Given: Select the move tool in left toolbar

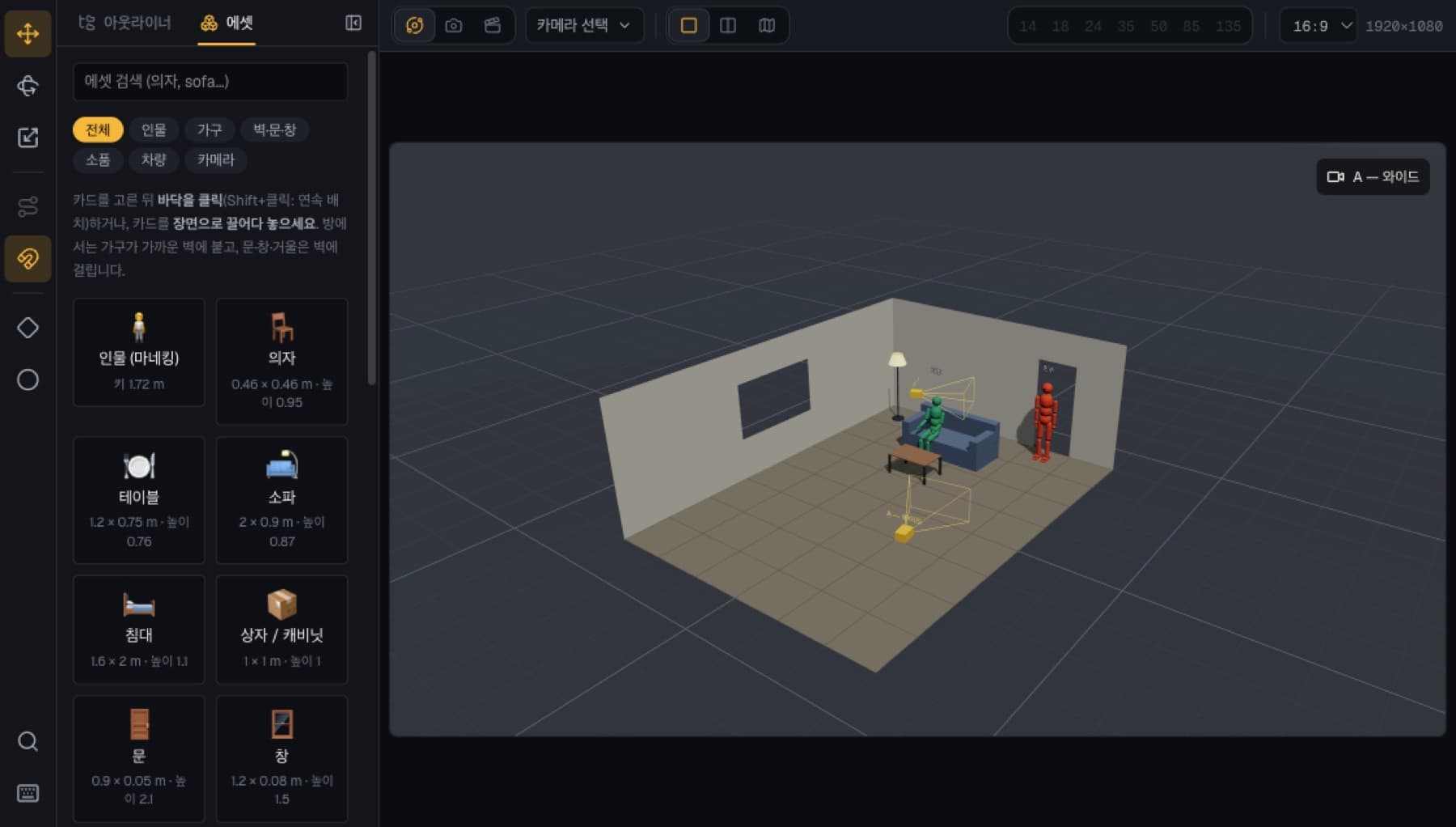Looking at the screenshot, I should tap(28, 34).
